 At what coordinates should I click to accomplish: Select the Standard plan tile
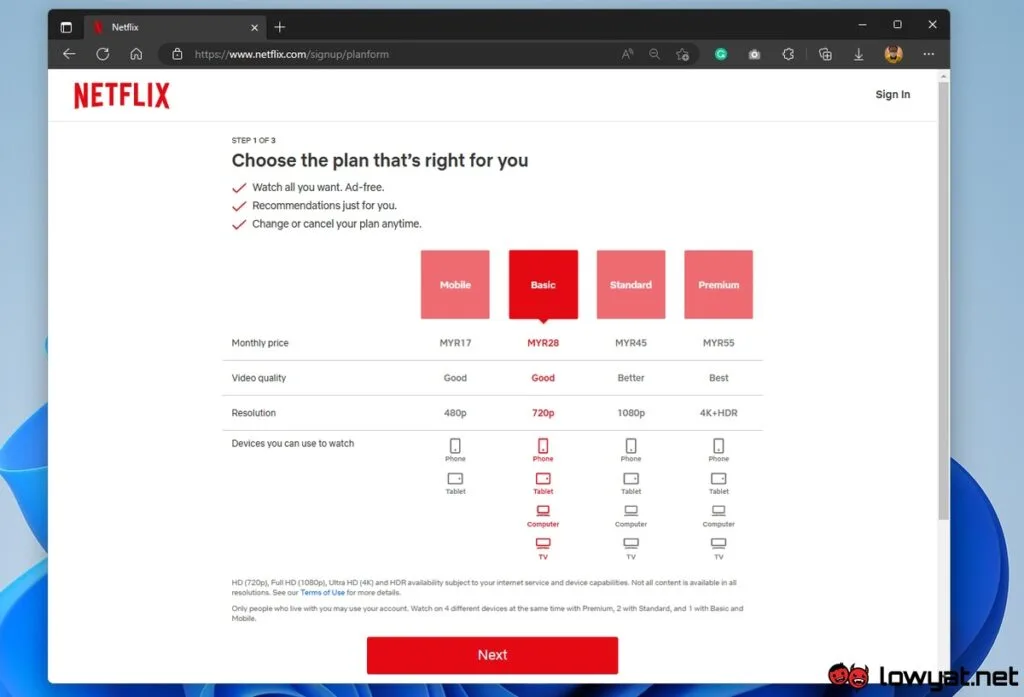click(631, 284)
